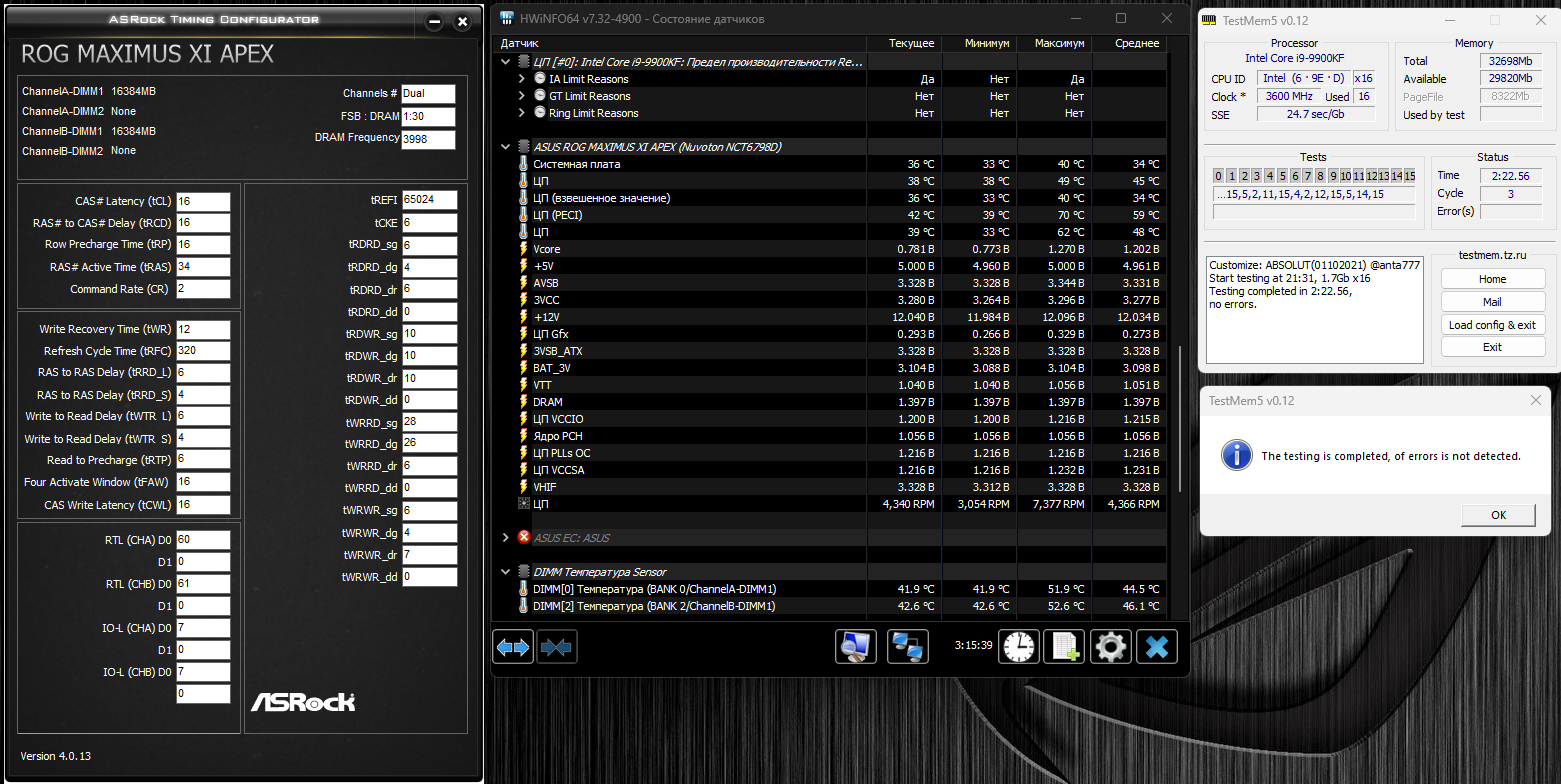
Task: Collapse the Intel Core i9-9900KF sensor group
Action: [506, 62]
